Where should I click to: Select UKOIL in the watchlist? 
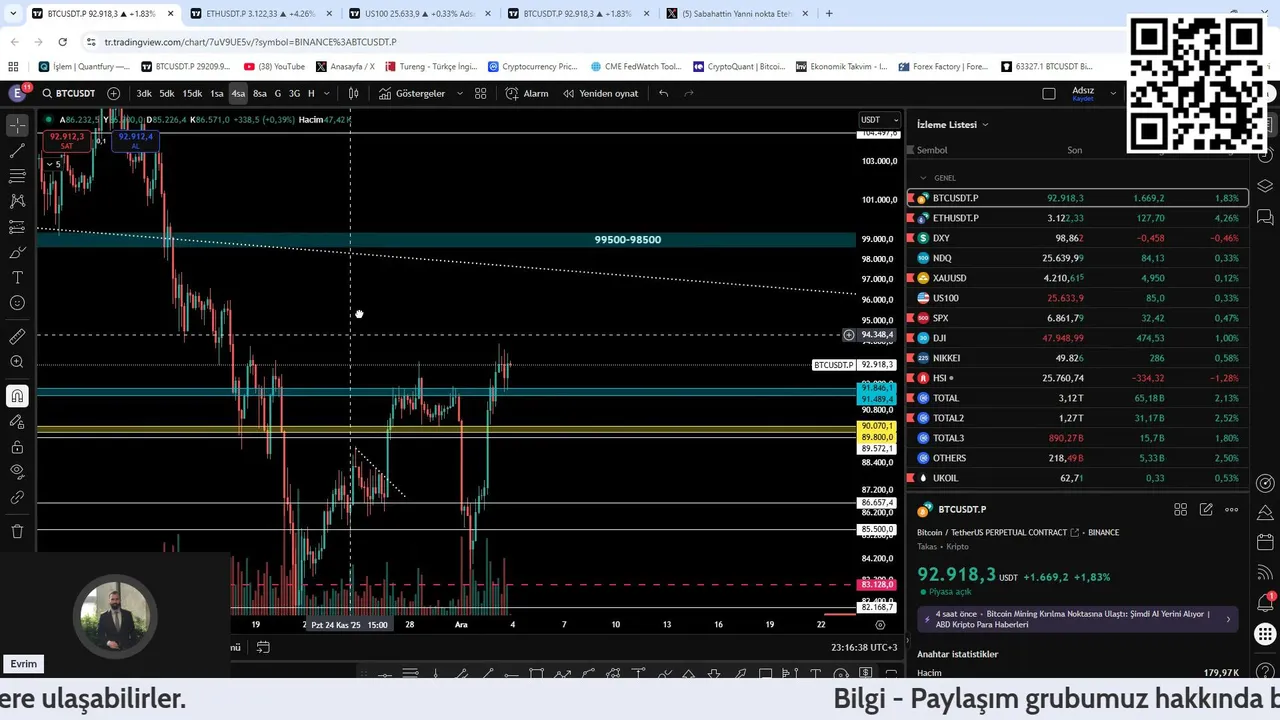tap(1078, 478)
